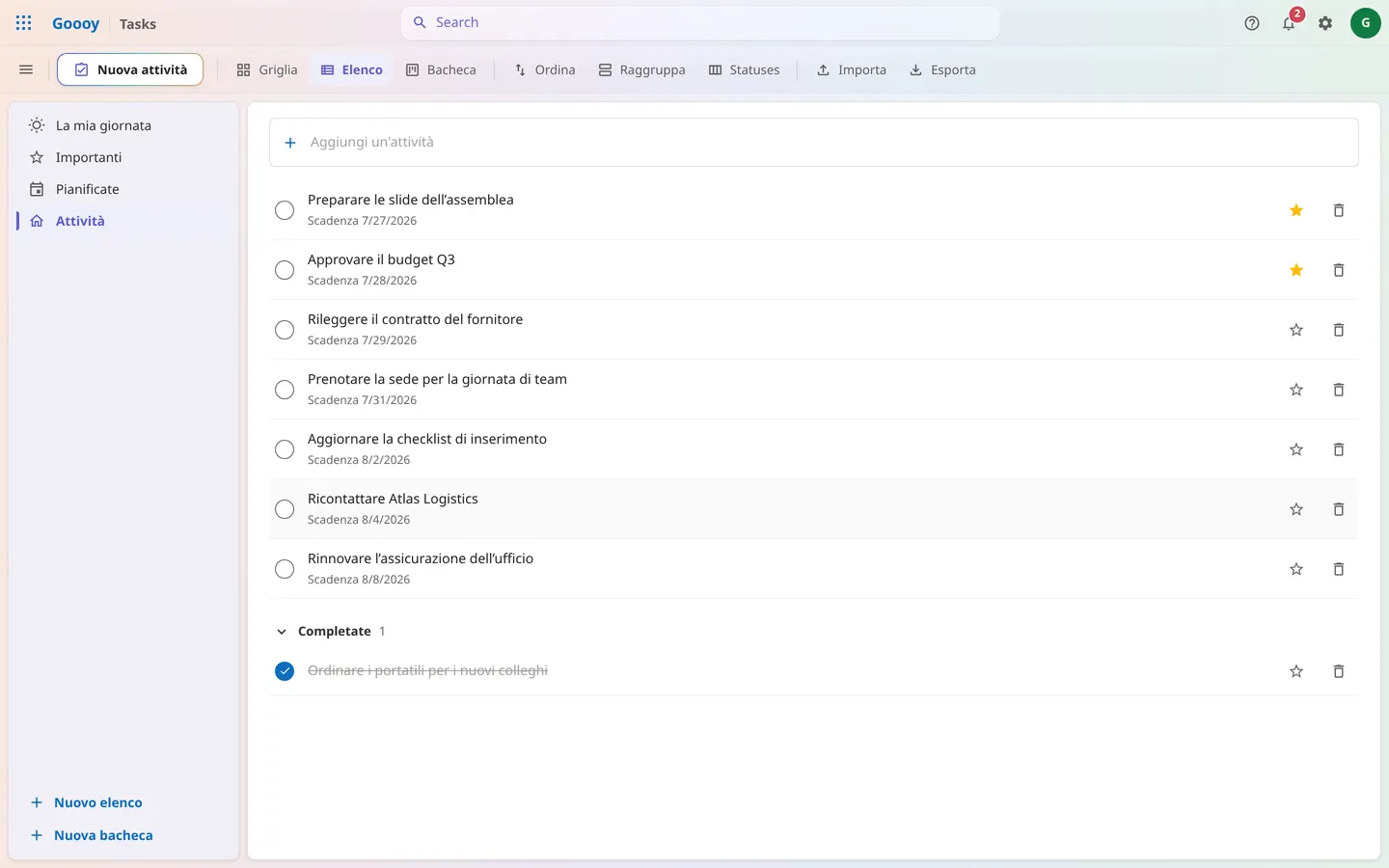The image size is (1389, 868).
Task: Star the completed 'Ordinare i portatili' task
Action: point(1296,671)
